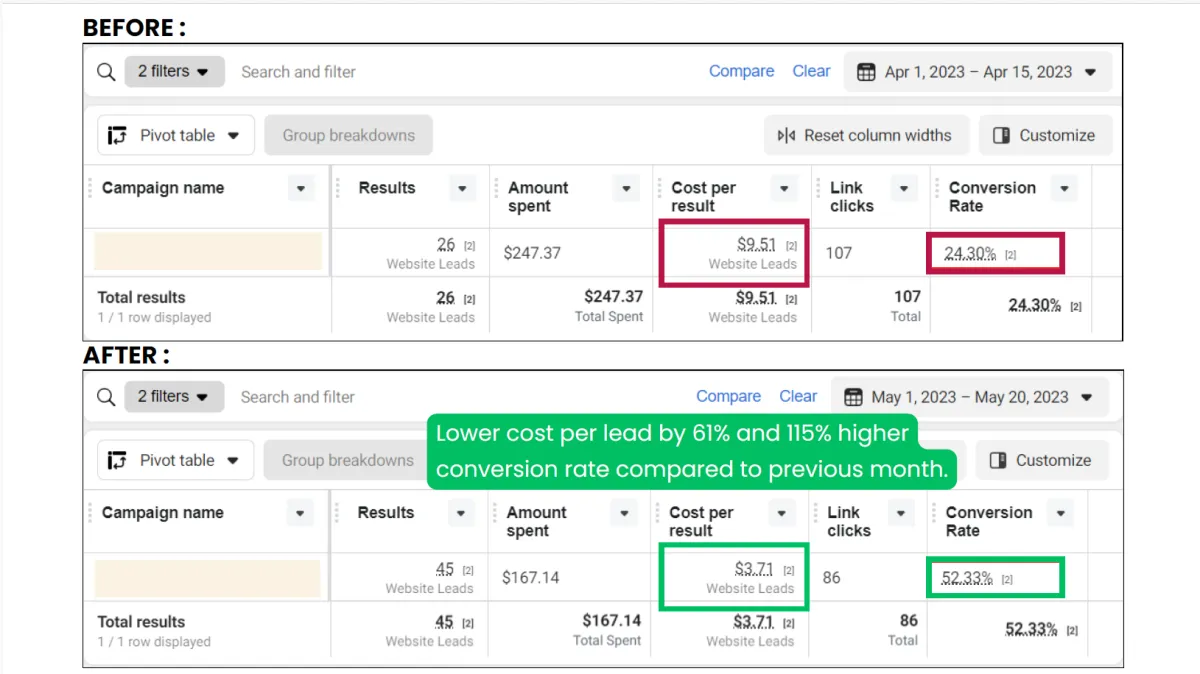Image resolution: width=1200 pixels, height=674 pixels.
Task: Focus Search and filter field in AFTER panel
Action: [x=297, y=397]
